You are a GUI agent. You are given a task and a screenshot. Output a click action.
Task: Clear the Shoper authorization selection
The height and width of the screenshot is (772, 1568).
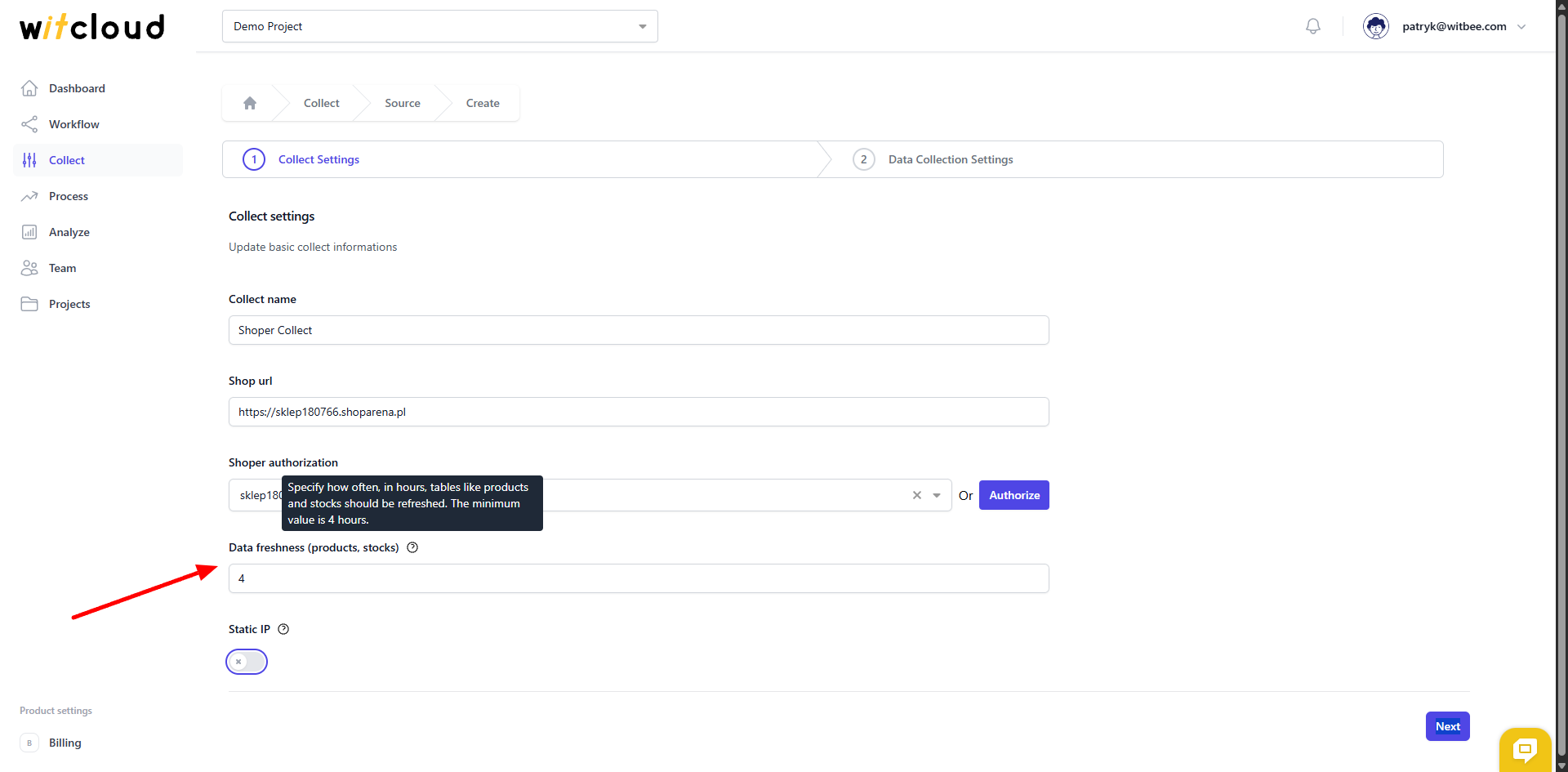pyautogui.click(x=917, y=495)
